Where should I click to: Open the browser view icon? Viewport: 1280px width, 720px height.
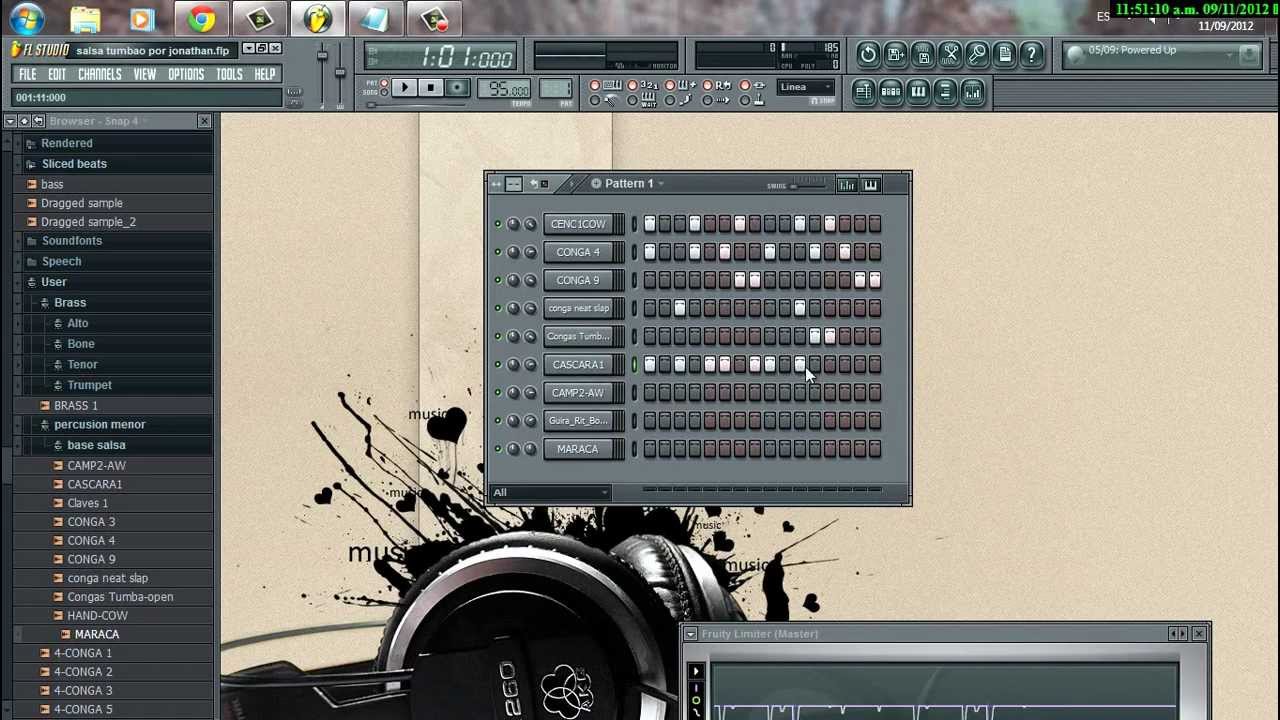click(945, 92)
